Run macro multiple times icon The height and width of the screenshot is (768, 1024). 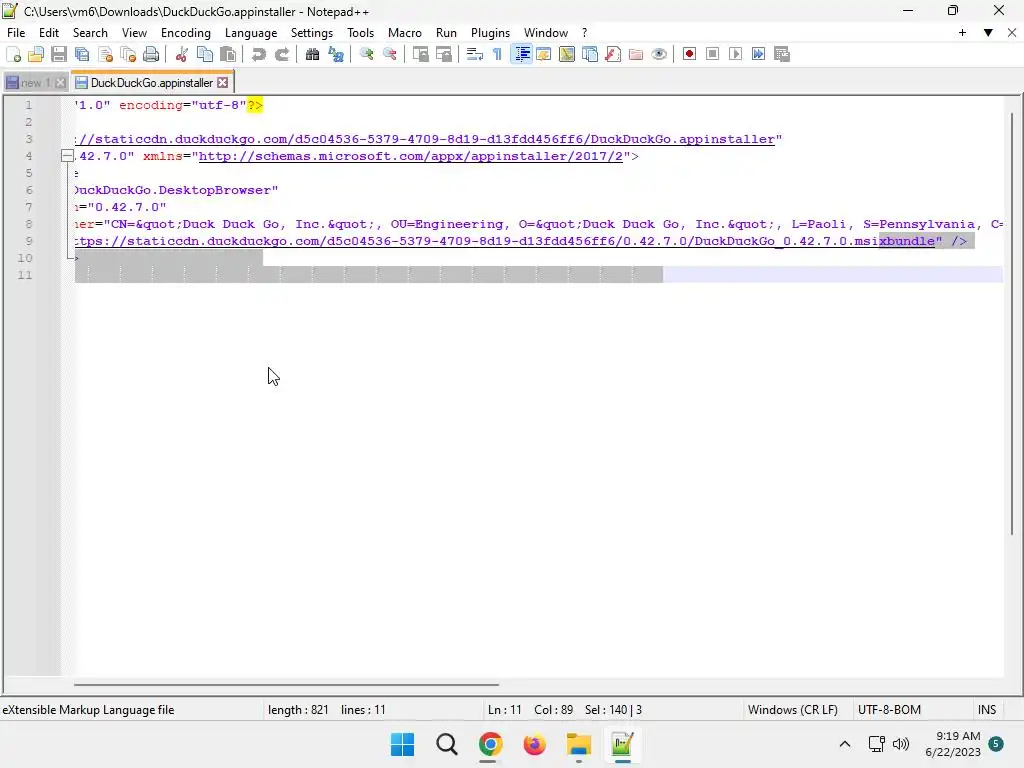point(758,54)
